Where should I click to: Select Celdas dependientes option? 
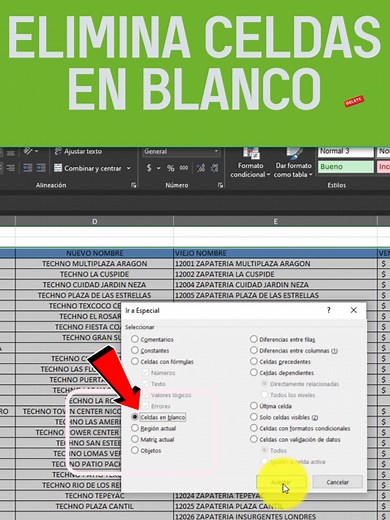point(282,372)
